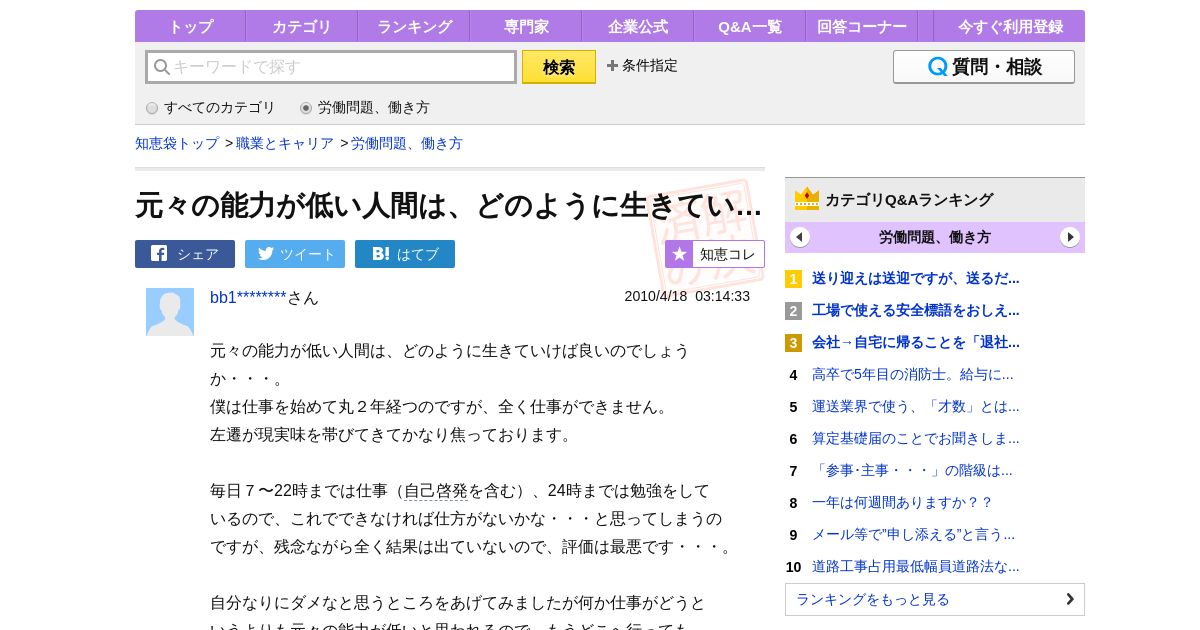1200x630 pixels.
Task: Click the yellow 検索 button
Action: pos(559,67)
